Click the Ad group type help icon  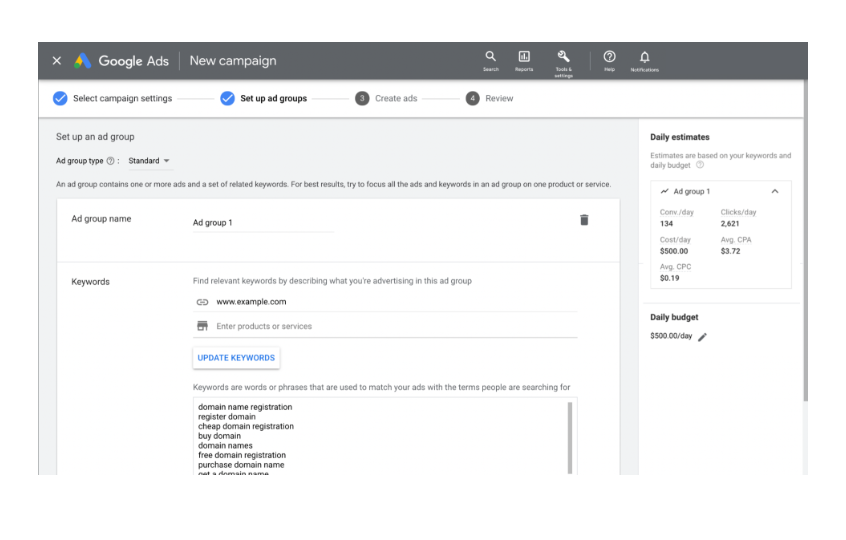[111, 161]
